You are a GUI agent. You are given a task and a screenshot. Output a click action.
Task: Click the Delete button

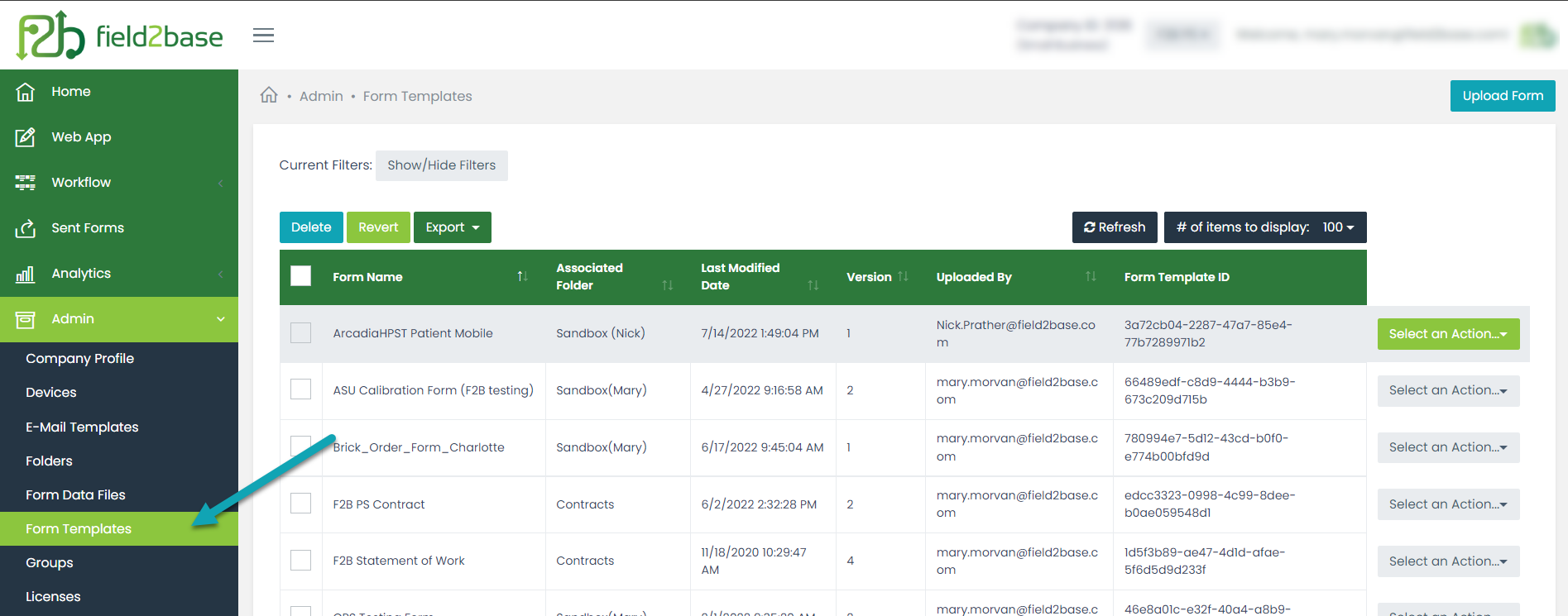[311, 227]
